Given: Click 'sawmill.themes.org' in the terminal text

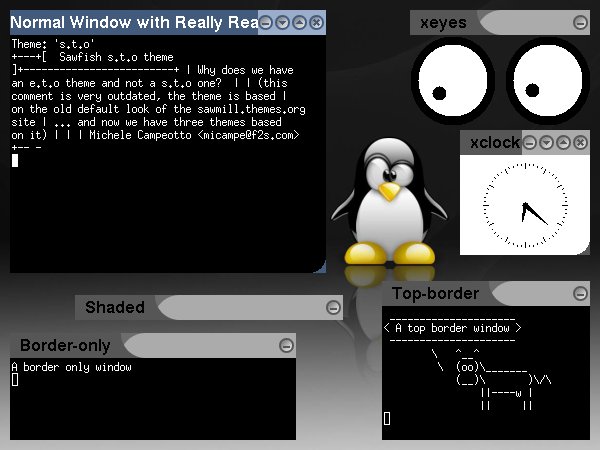Looking at the screenshot, I should tap(251, 109).
